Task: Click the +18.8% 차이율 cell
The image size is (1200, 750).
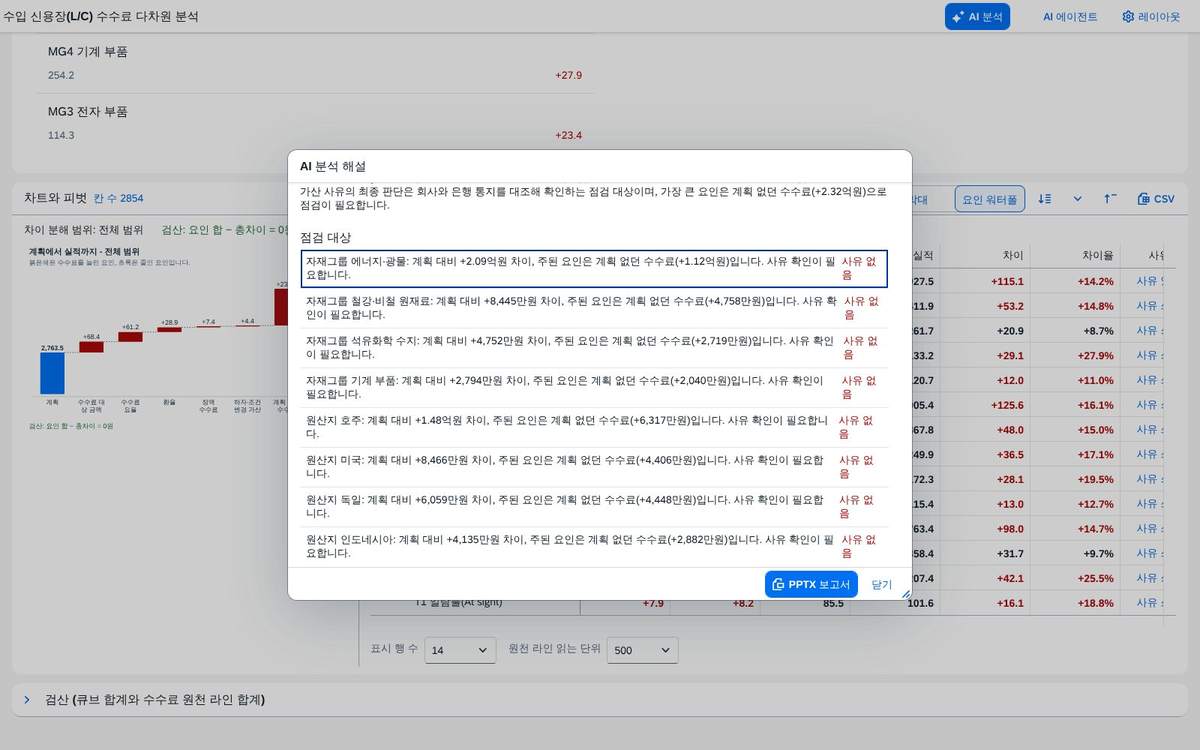Action: click(x=1095, y=603)
